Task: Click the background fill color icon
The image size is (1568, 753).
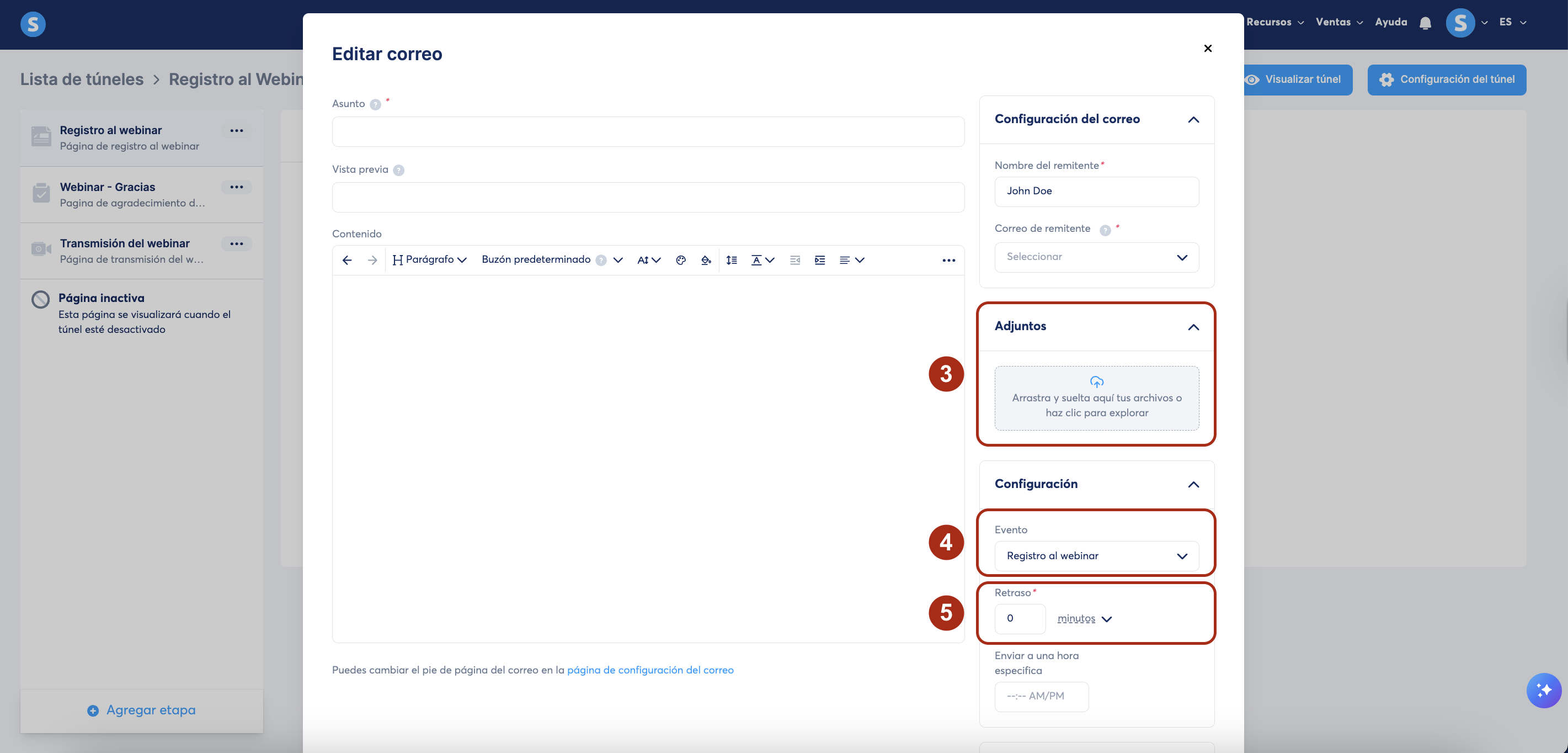Action: 706,260
